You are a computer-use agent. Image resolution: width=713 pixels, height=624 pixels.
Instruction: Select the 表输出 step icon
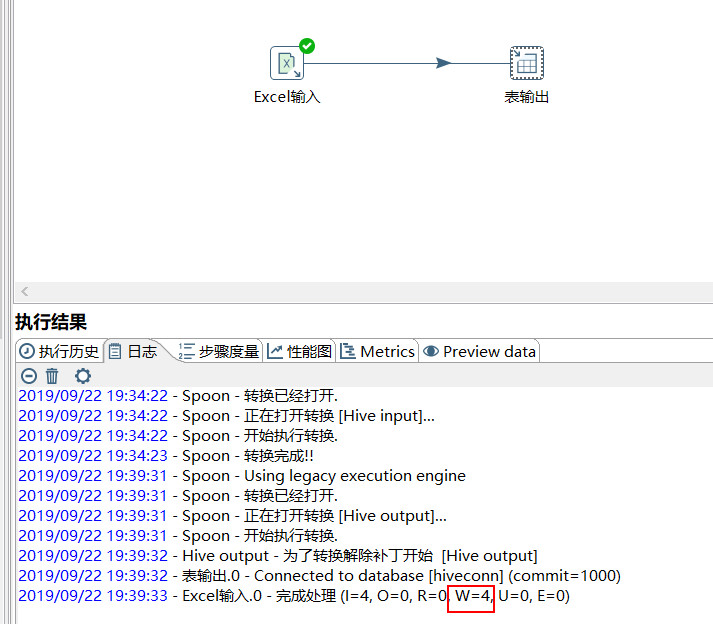pyautogui.click(x=527, y=63)
